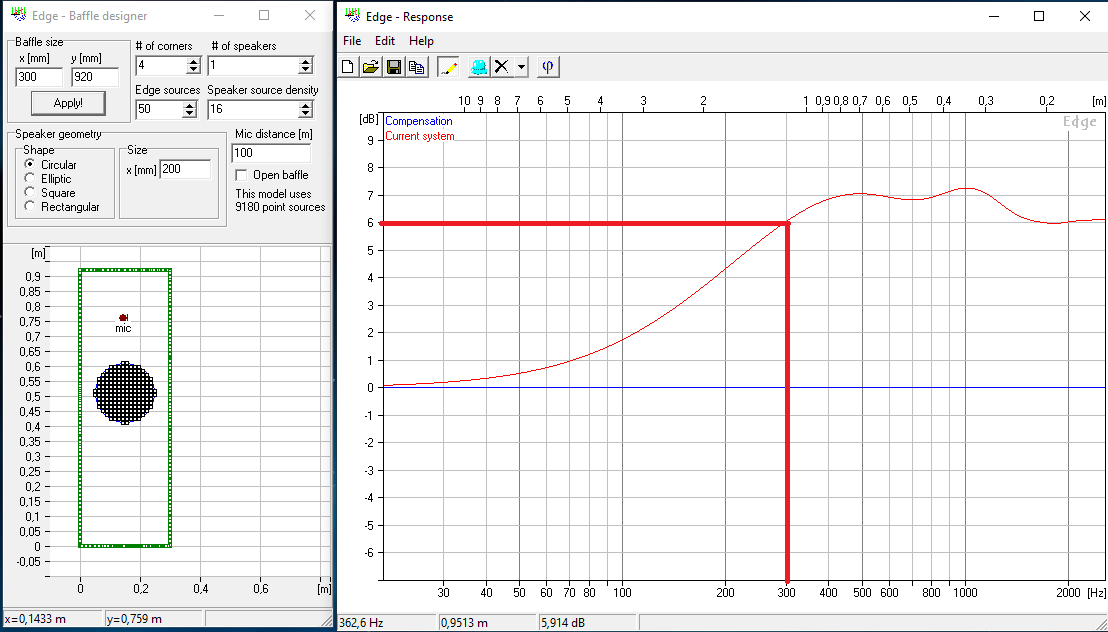Show phase with the phi icon
This screenshot has width=1108, height=632.
[x=548, y=67]
